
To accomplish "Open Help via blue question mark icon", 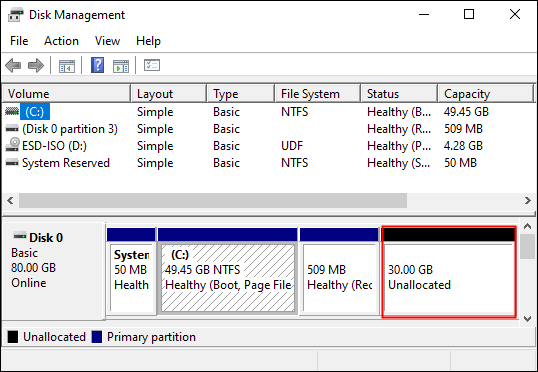I will click(x=97, y=65).
